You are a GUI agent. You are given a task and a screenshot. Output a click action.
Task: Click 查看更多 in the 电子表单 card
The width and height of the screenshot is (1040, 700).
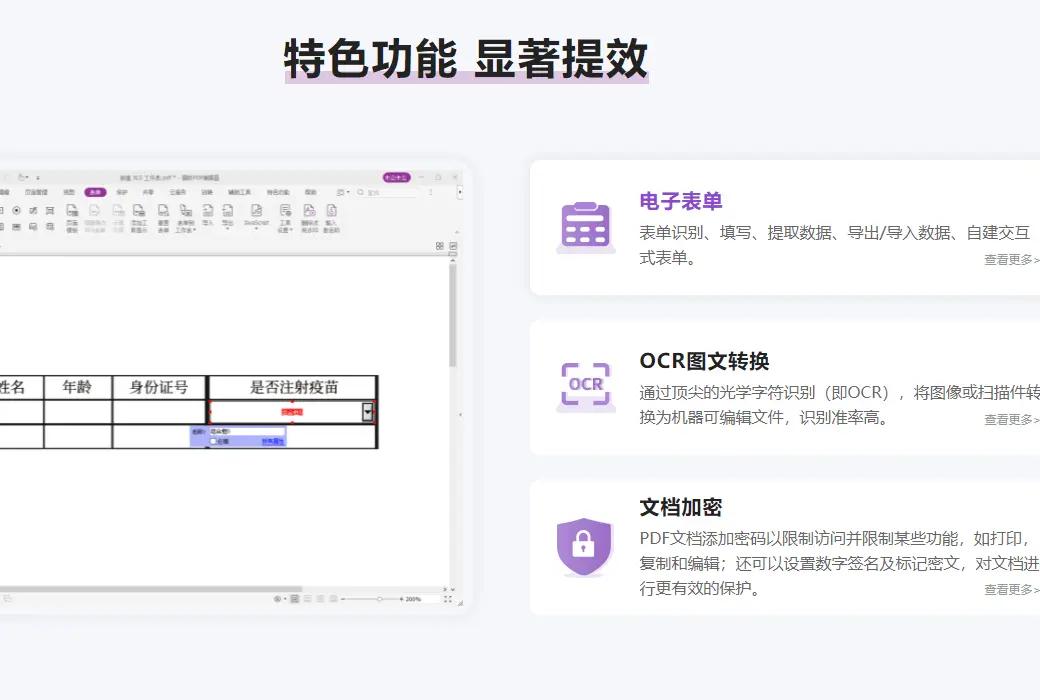tap(1011, 260)
